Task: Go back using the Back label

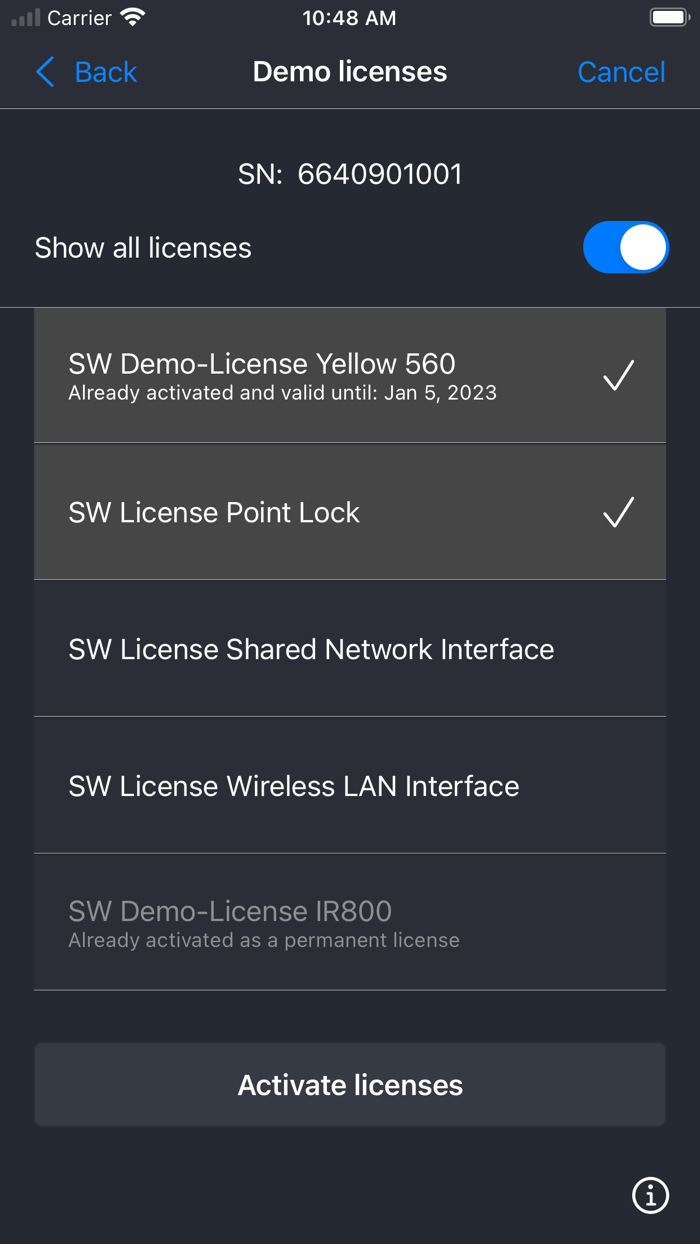Action: point(105,72)
